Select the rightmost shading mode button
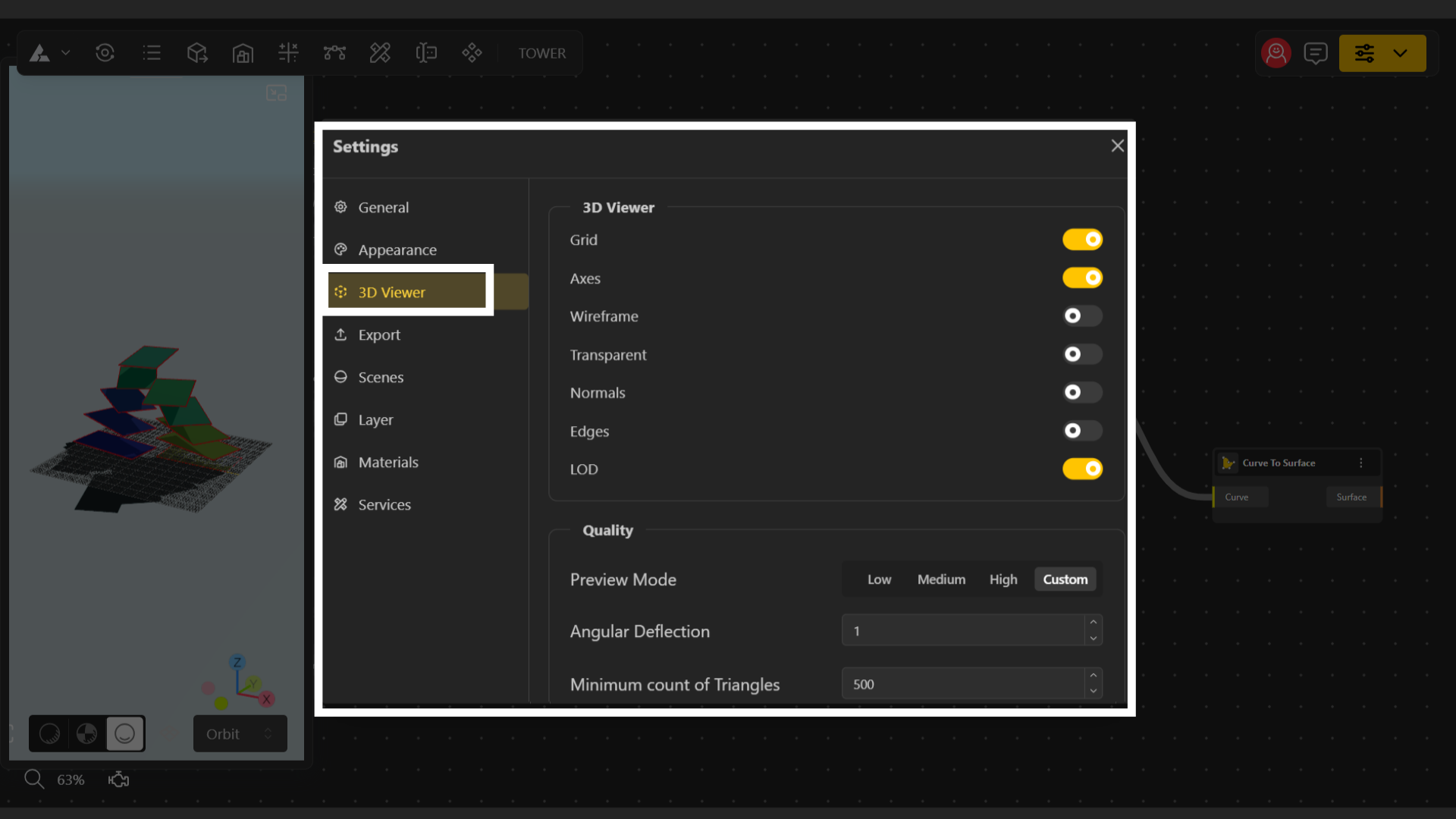The width and height of the screenshot is (1456, 819). 125,733
